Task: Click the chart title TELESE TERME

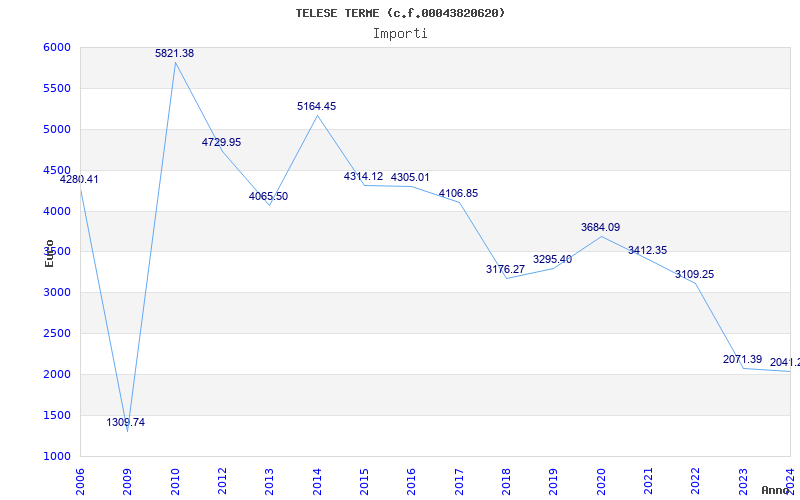Action: (x=400, y=13)
